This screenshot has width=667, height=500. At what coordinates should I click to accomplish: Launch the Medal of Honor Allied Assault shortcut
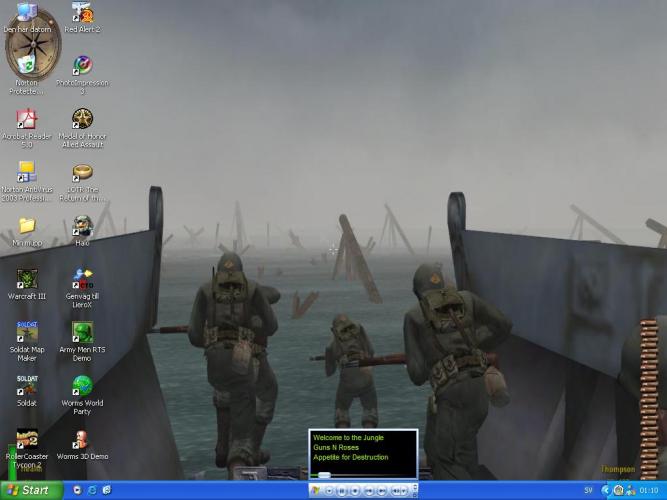[x=82, y=128]
